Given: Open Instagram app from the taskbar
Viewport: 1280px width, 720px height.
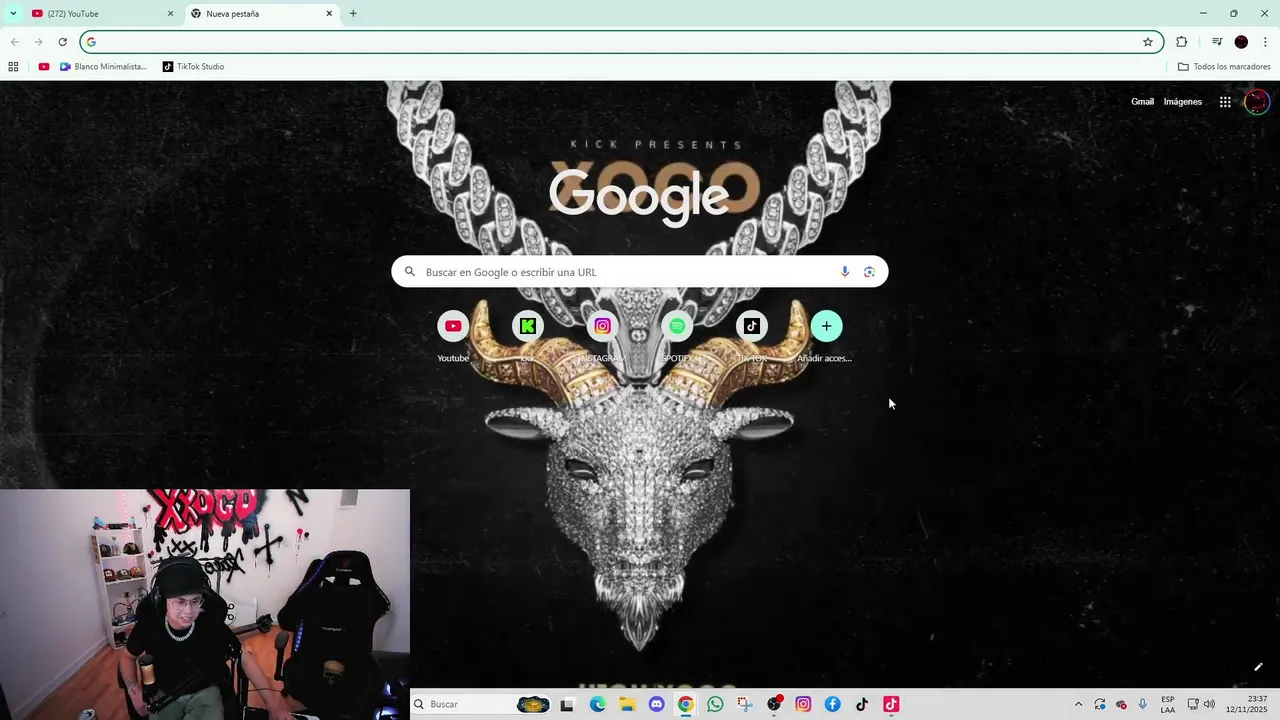Looking at the screenshot, I should [803, 704].
